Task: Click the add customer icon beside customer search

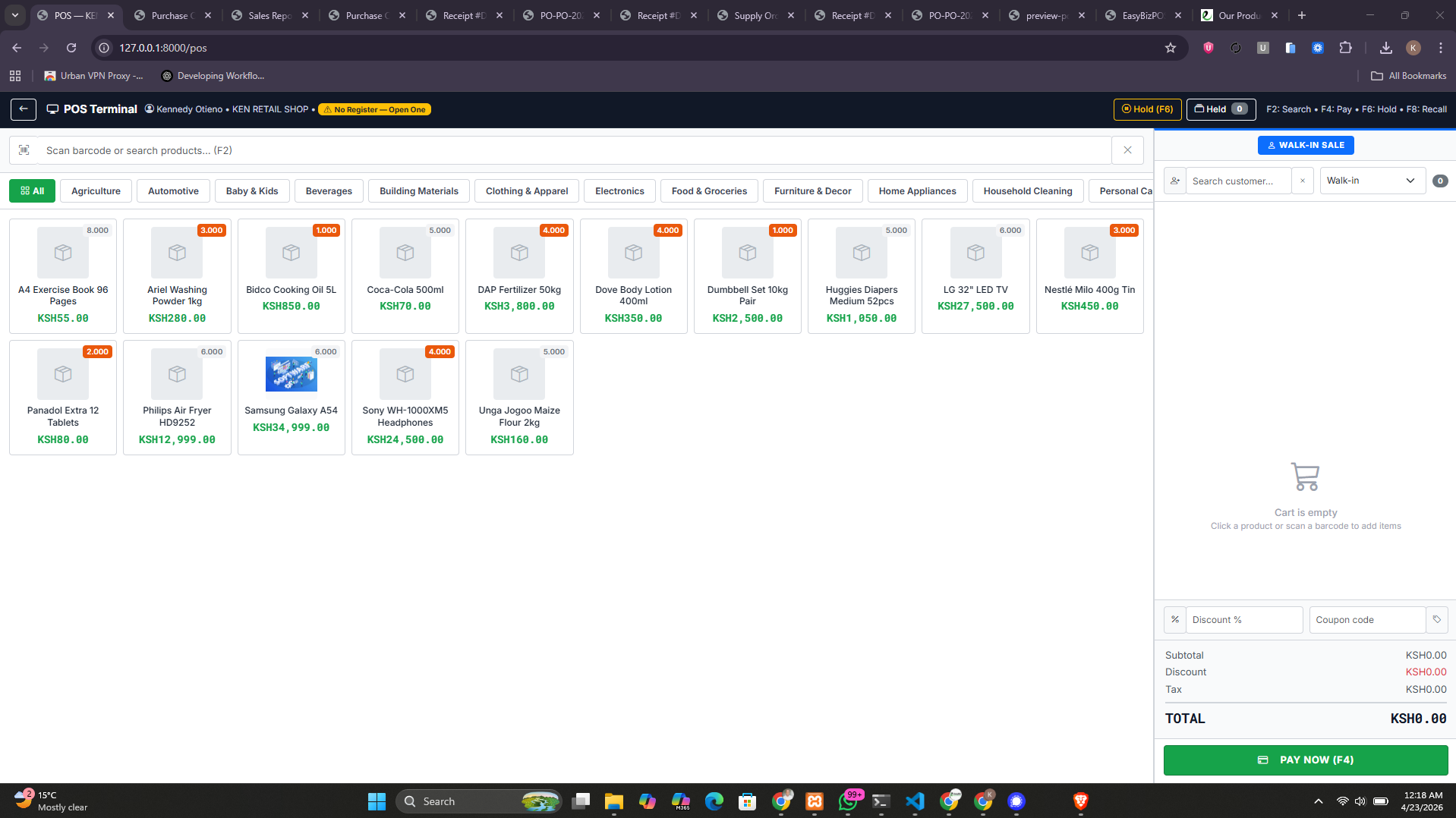Action: (1174, 181)
